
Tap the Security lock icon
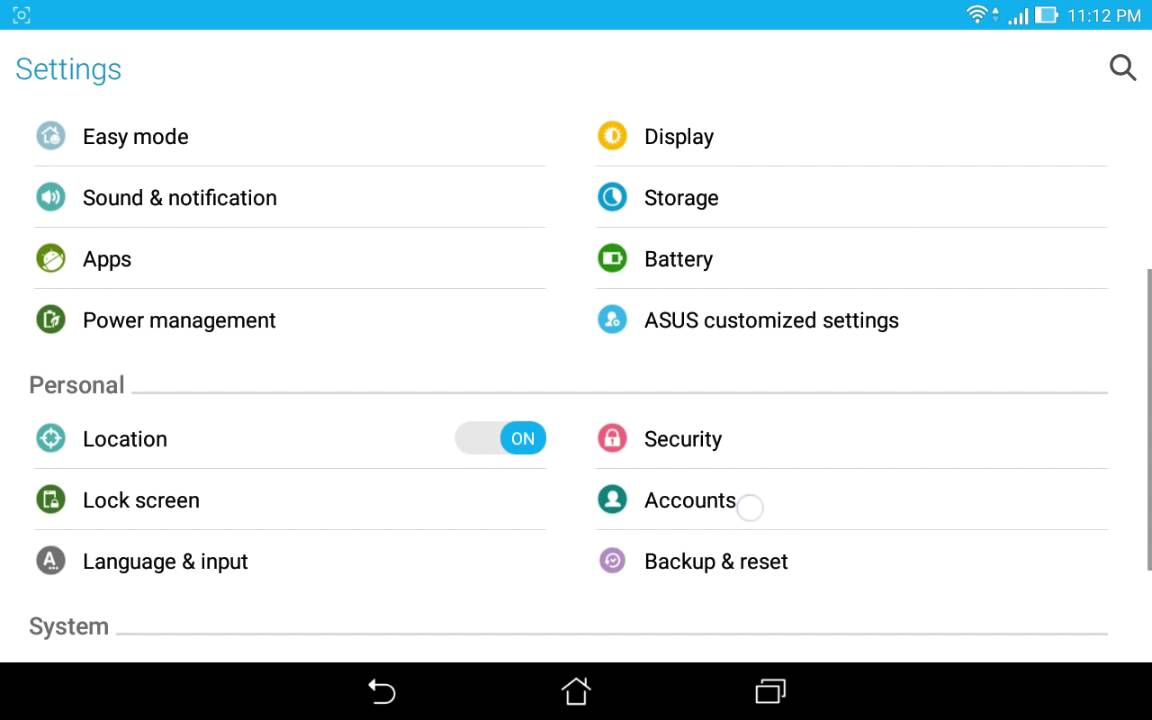pyautogui.click(x=612, y=438)
